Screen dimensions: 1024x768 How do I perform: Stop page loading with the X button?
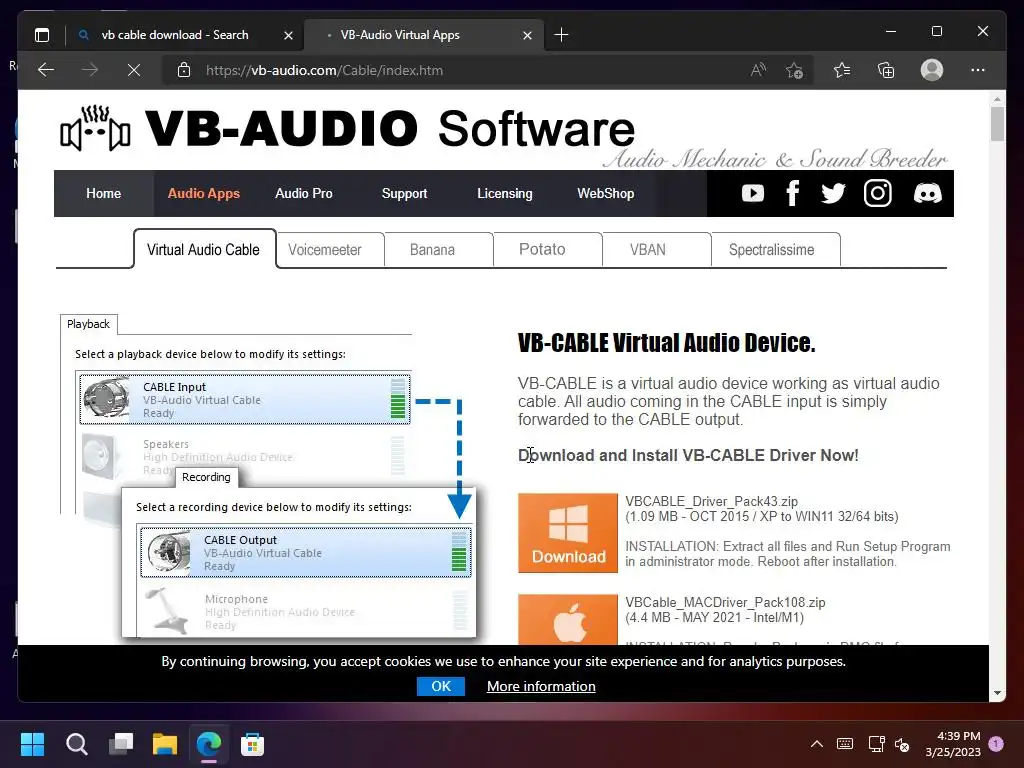coord(134,70)
